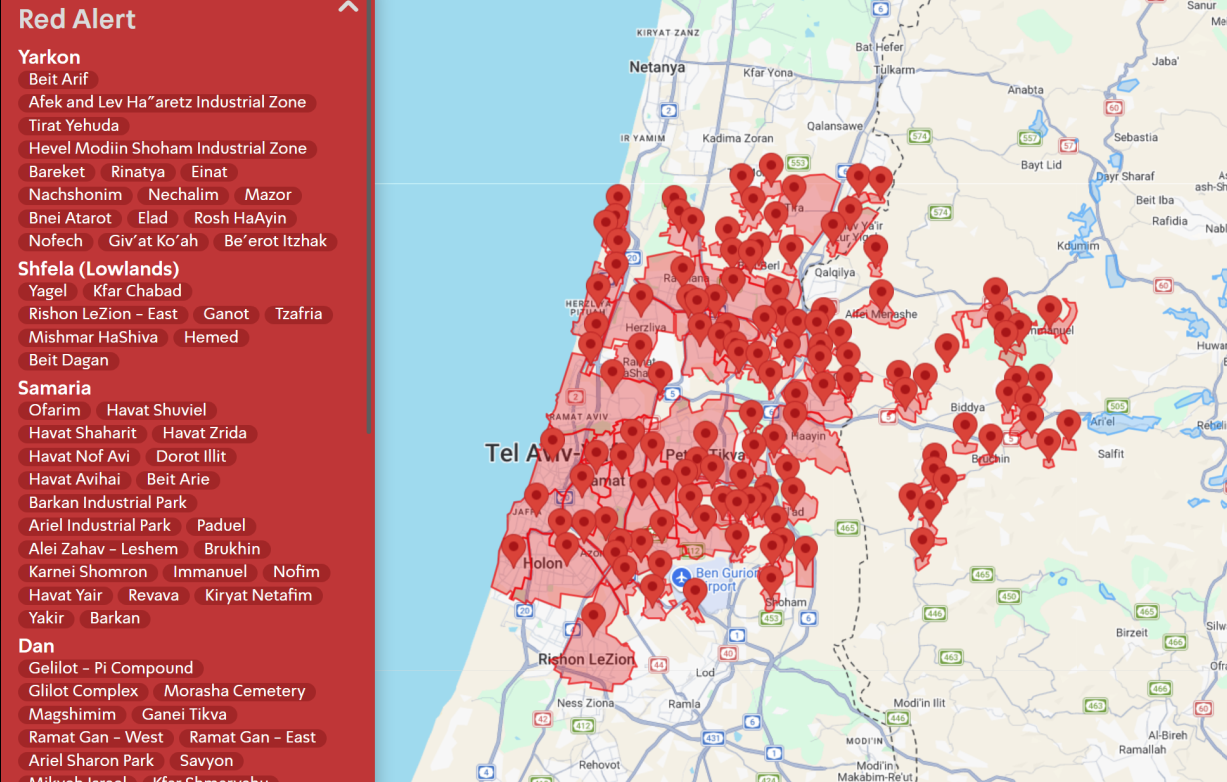Image resolution: width=1227 pixels, height=782 pixels.
Task: Select the Alei Zahav - Leshem tag
Action: pos(103,549)
